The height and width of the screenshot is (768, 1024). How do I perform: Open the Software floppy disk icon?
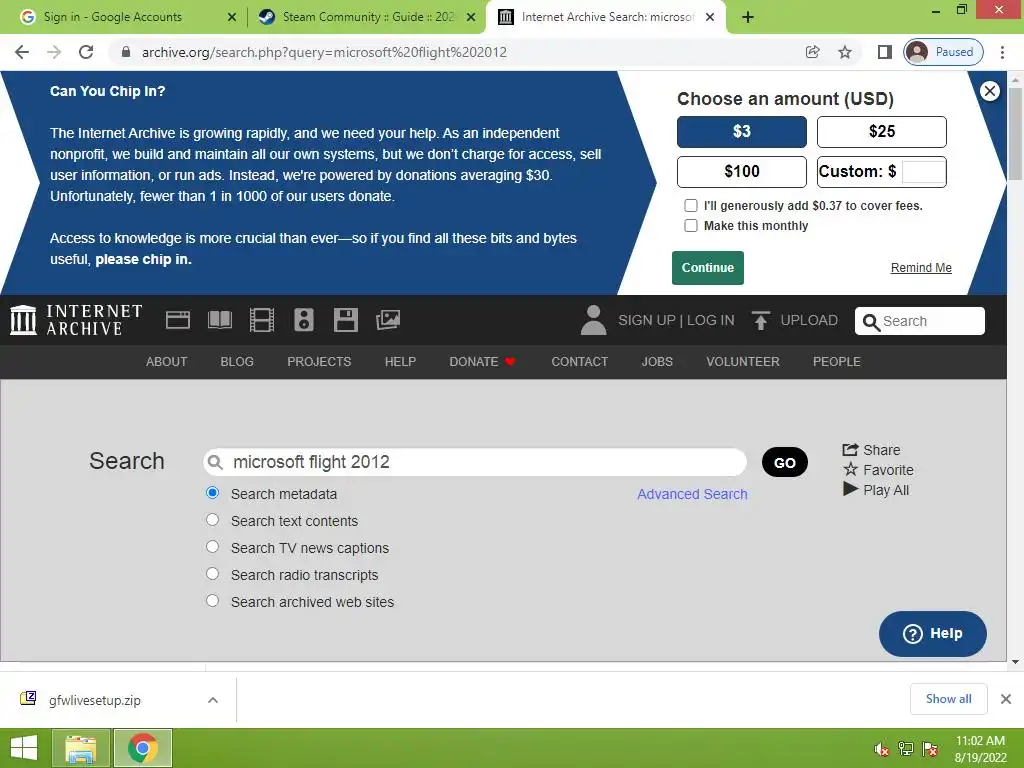(x=345, y=320)
